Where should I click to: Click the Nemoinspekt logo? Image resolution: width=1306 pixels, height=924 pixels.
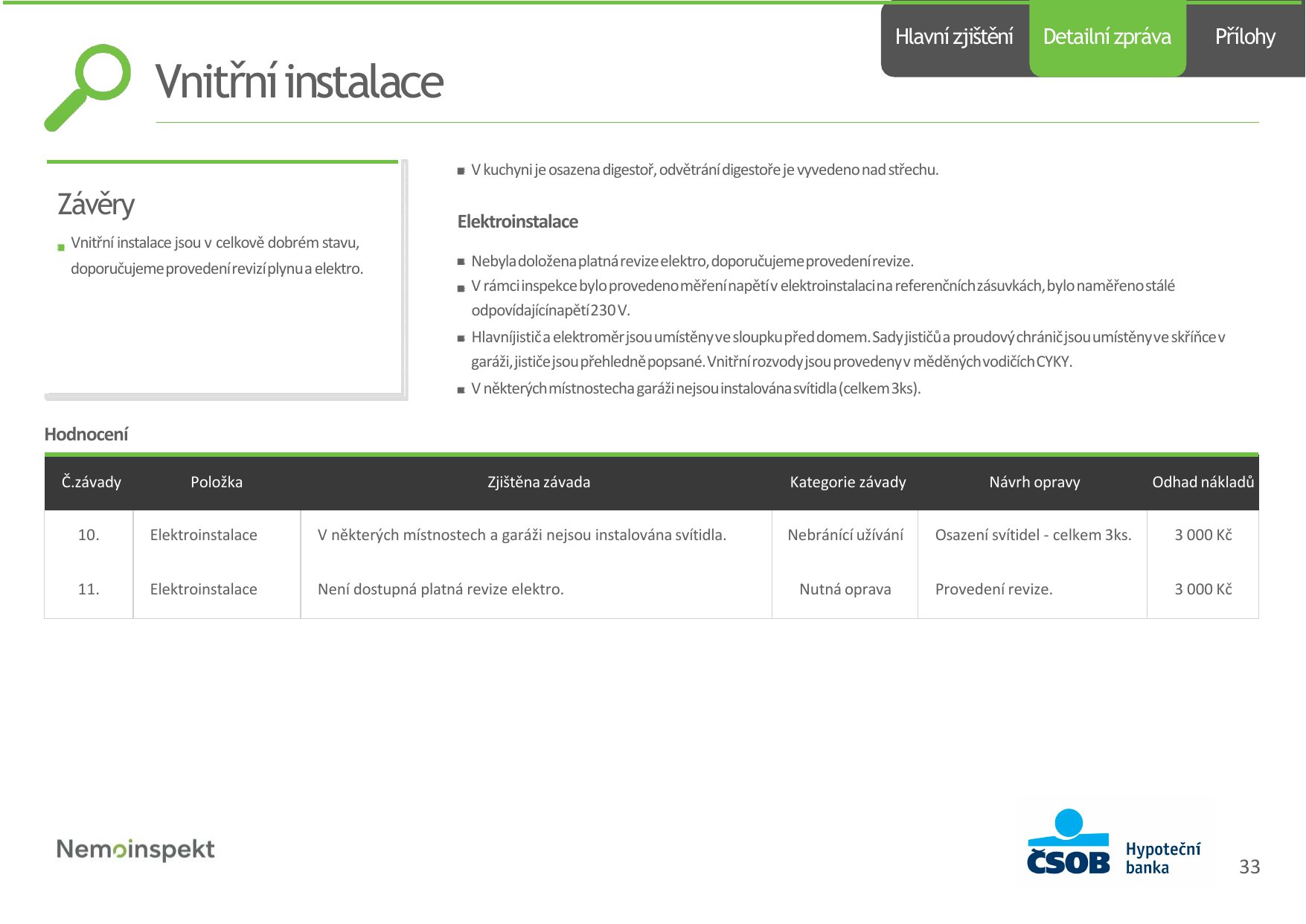[135, 850]
